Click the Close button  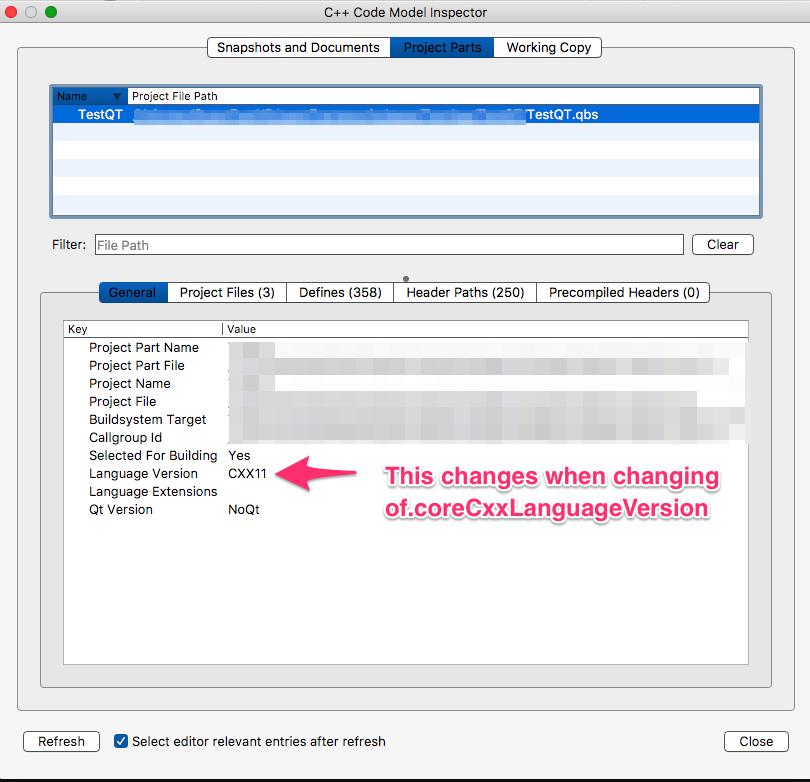point(755,741)
